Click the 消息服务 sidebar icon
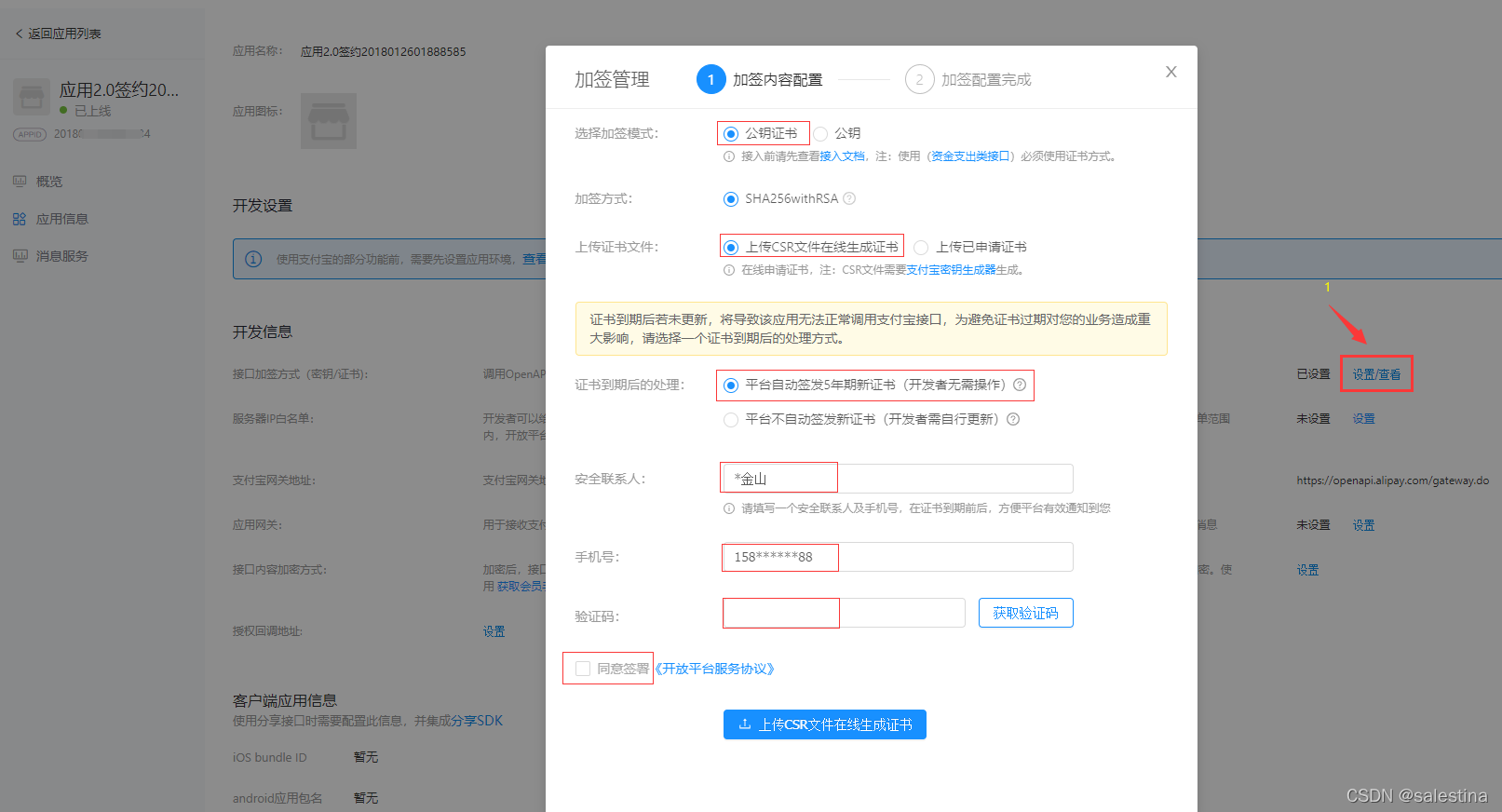The image size is (1502, 812). pyautogui.click(x=20, y=256)
